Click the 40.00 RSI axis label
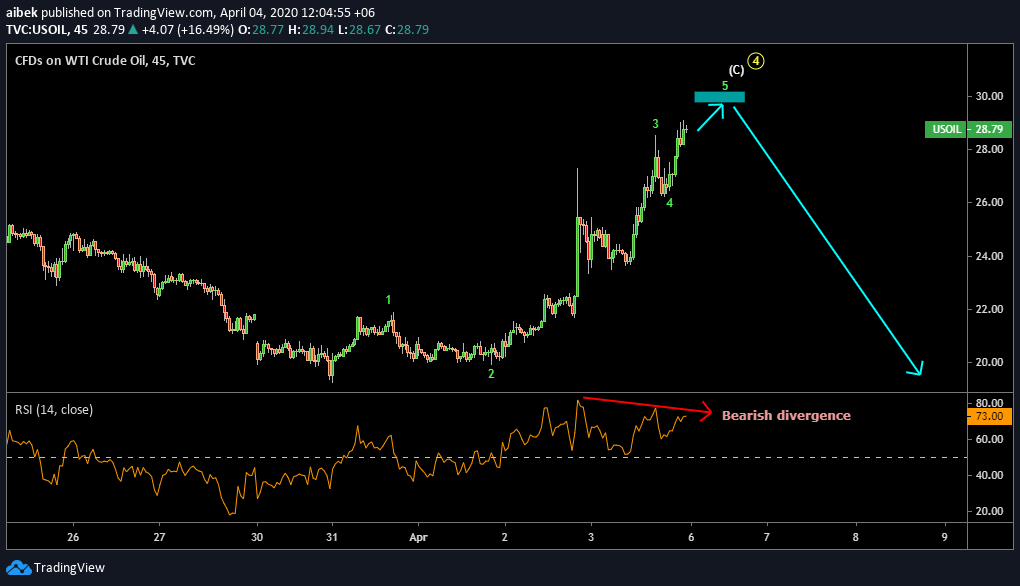This screenshot has height=586, width=1020. 989,475
